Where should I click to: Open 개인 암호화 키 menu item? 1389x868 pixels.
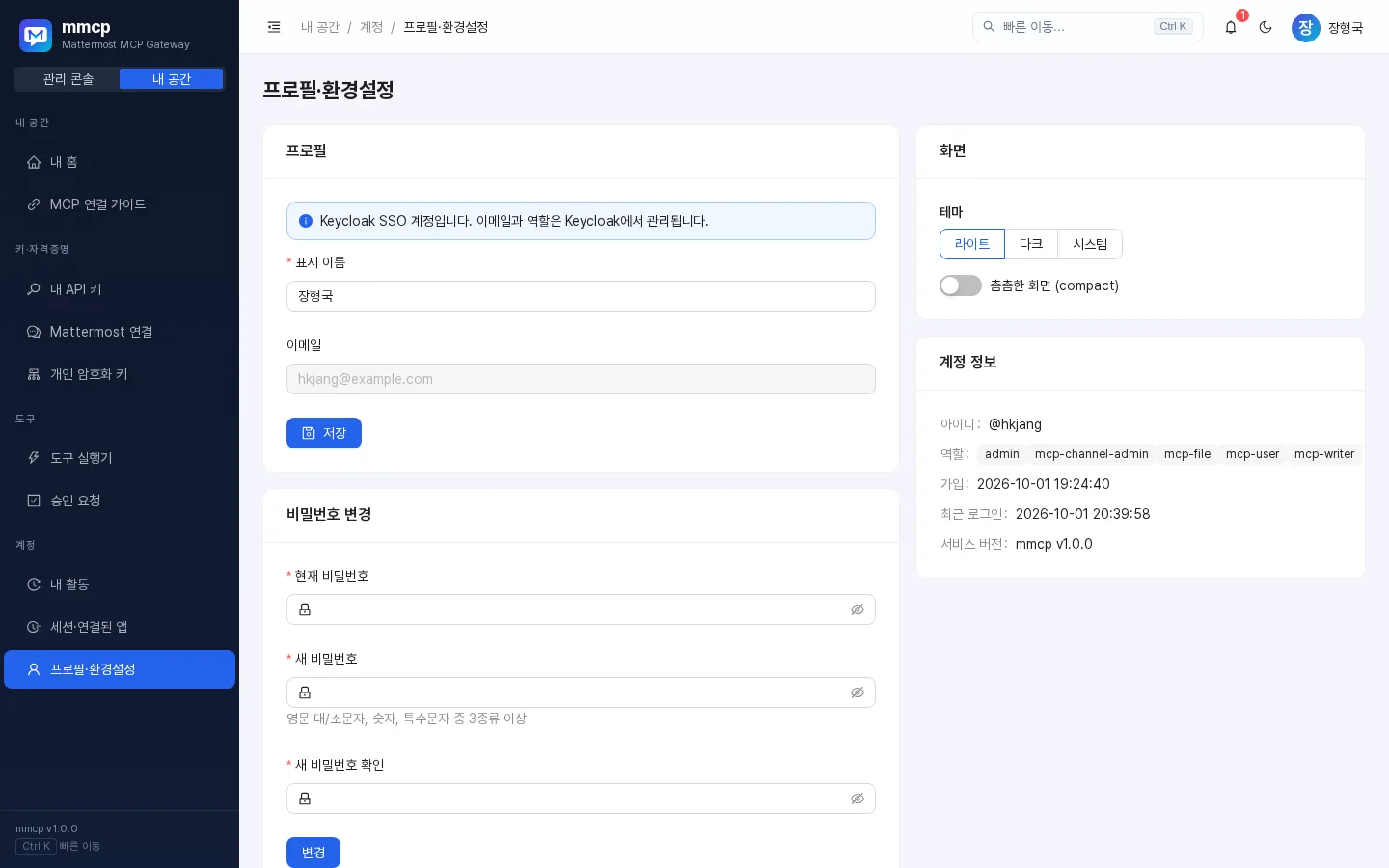click(x=120, y=374)
